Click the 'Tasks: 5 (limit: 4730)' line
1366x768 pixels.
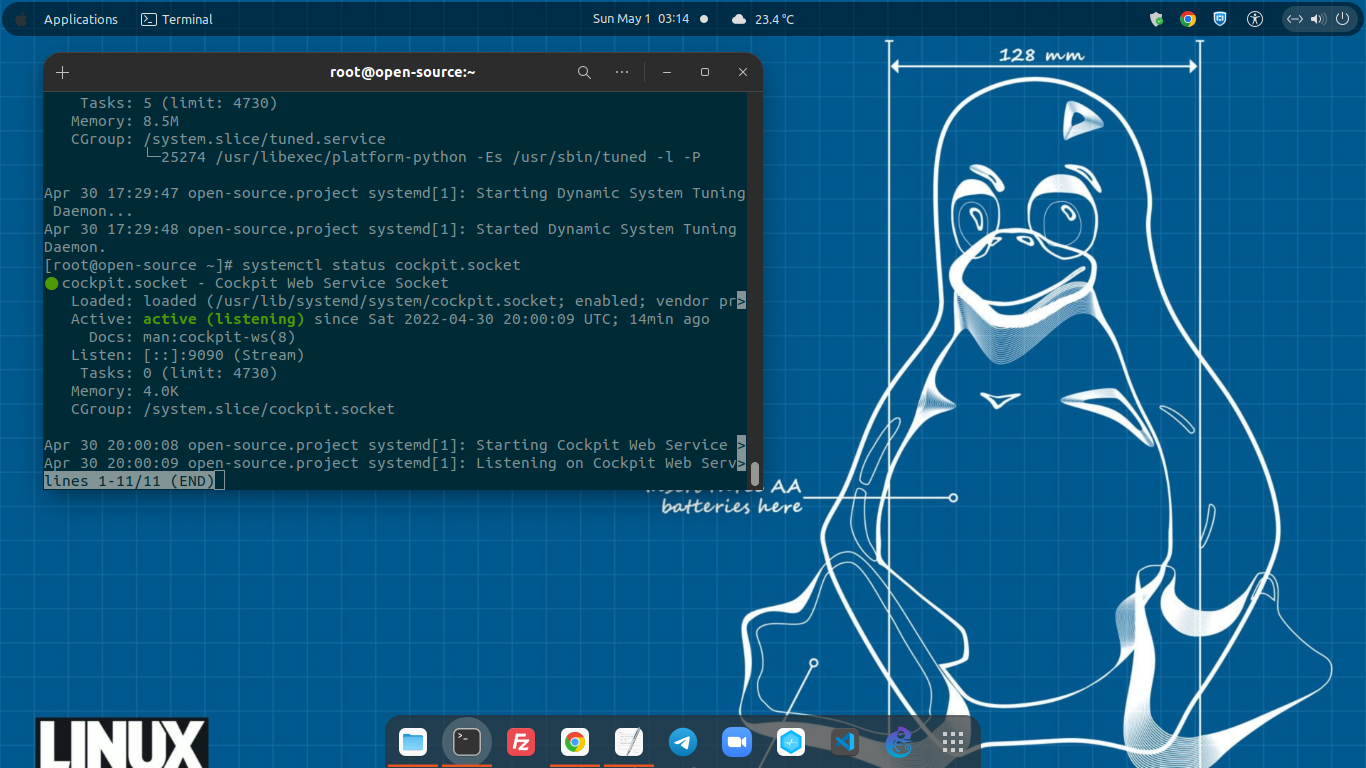click(x=178, y=103)
